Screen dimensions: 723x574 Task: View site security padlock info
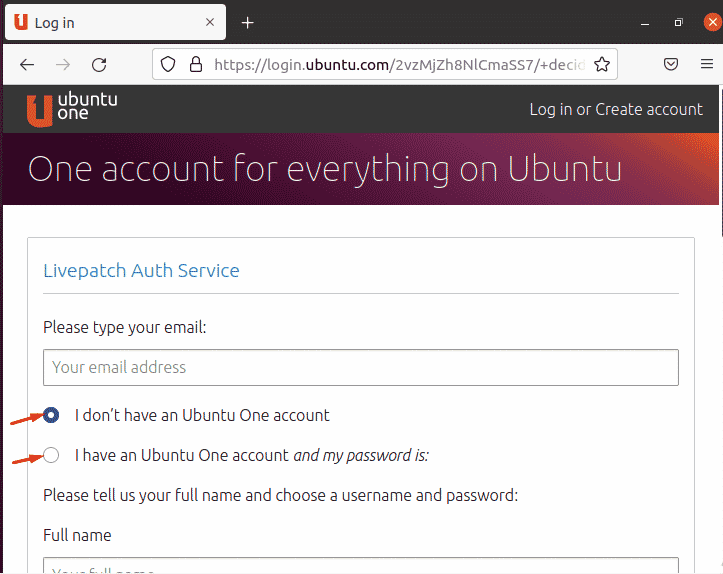point(196,65)
